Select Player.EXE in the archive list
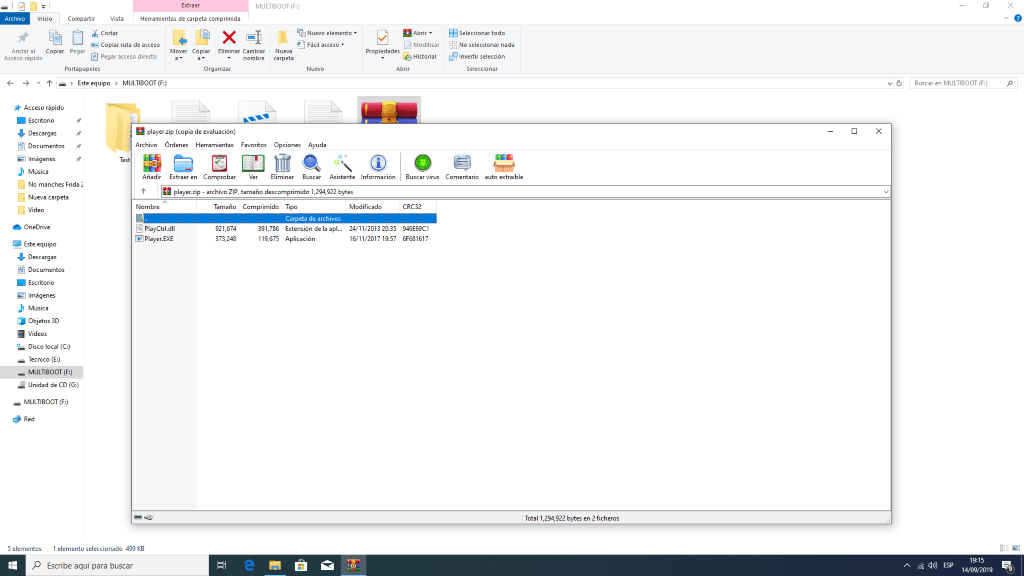 pos(158,239)
